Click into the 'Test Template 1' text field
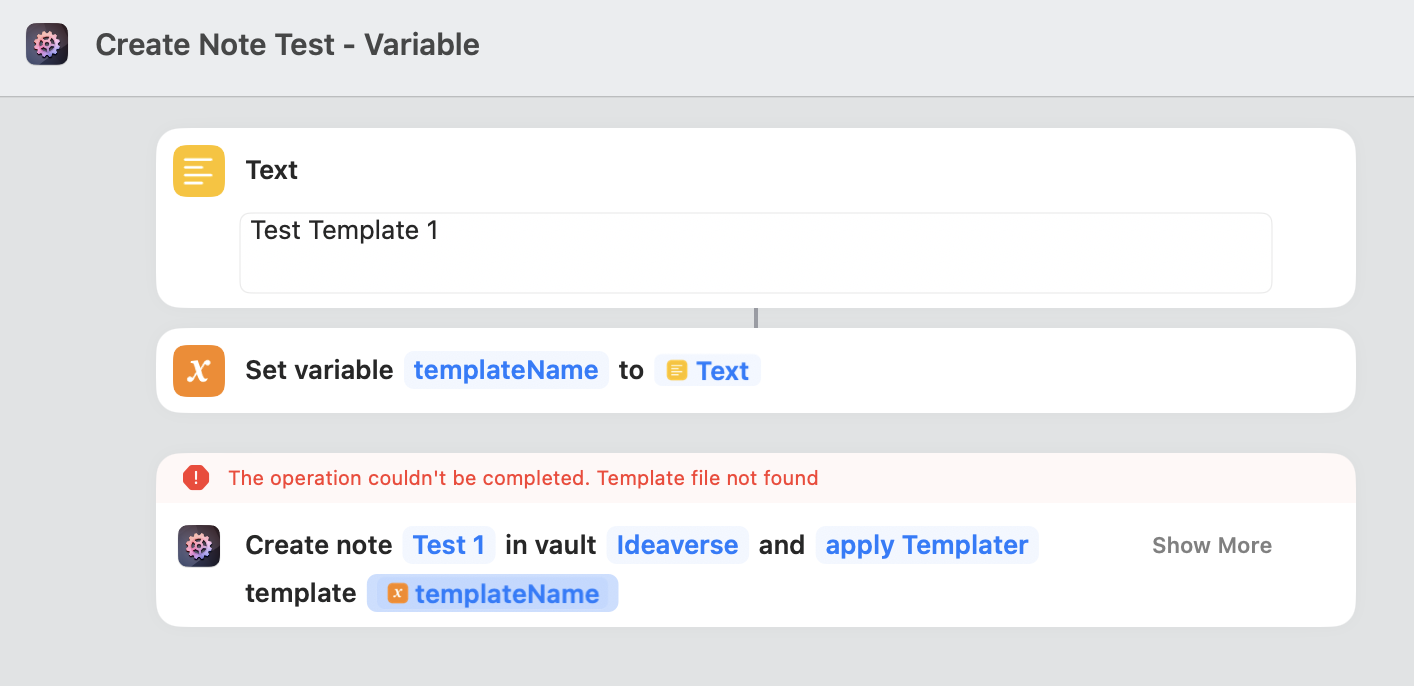The image size is (1414, 686). (755, 252)
